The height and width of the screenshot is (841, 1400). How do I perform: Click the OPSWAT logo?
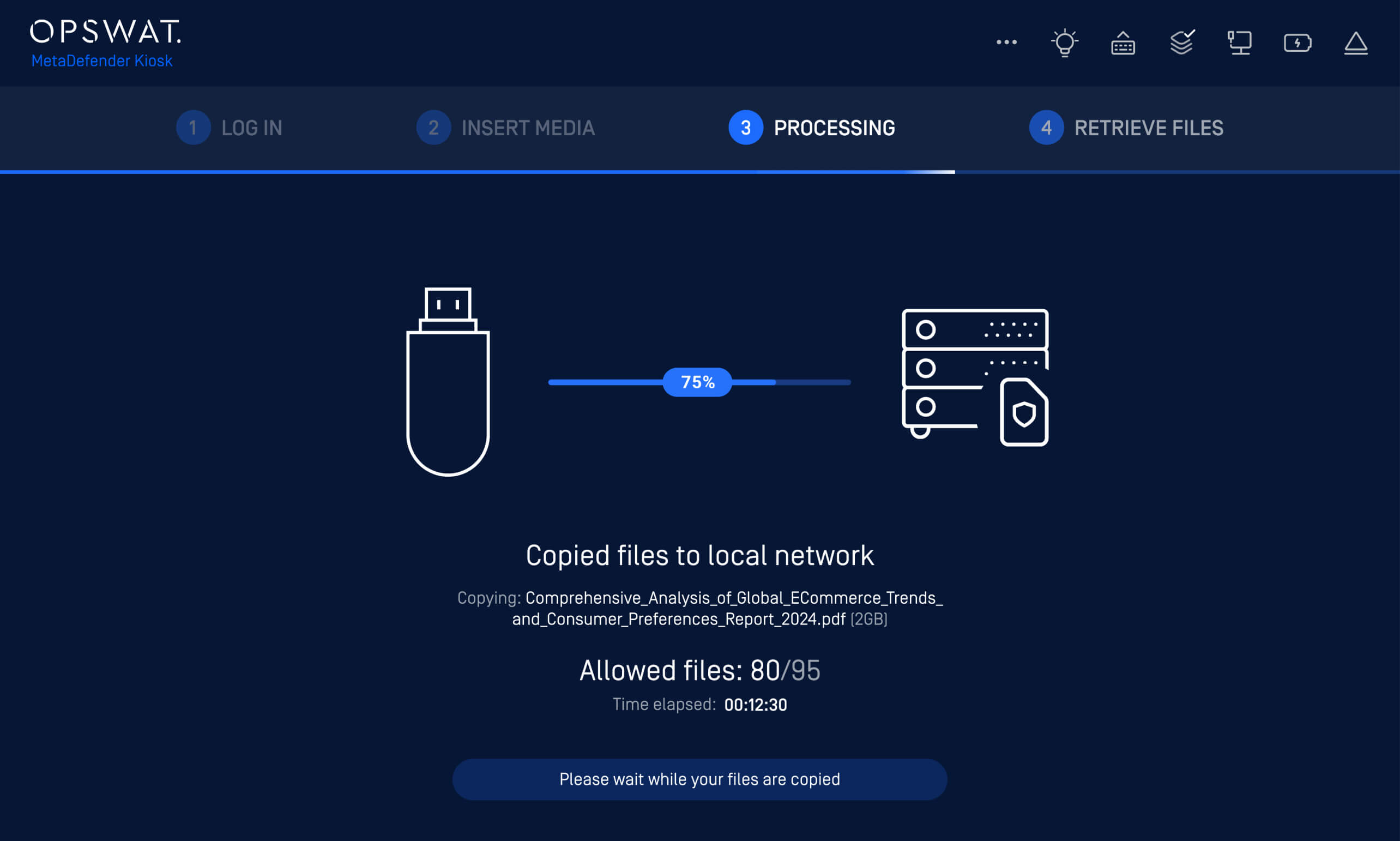105,32
